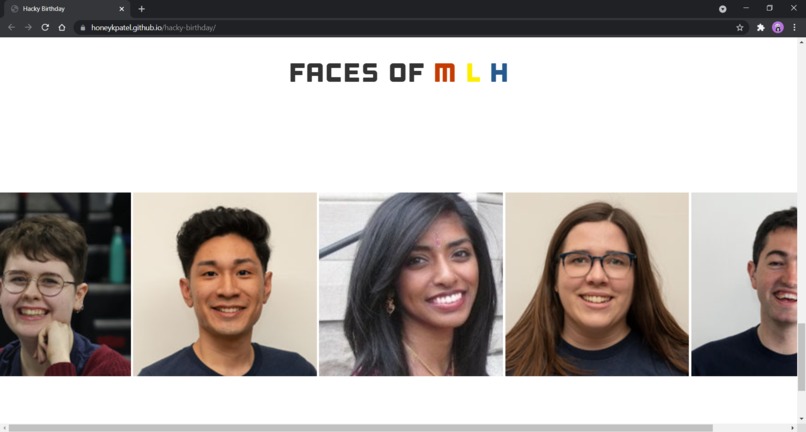Viewport: 806px width, 432px height.
Task: Open the round dropdown icon in title bar
Action: point(722,9)
